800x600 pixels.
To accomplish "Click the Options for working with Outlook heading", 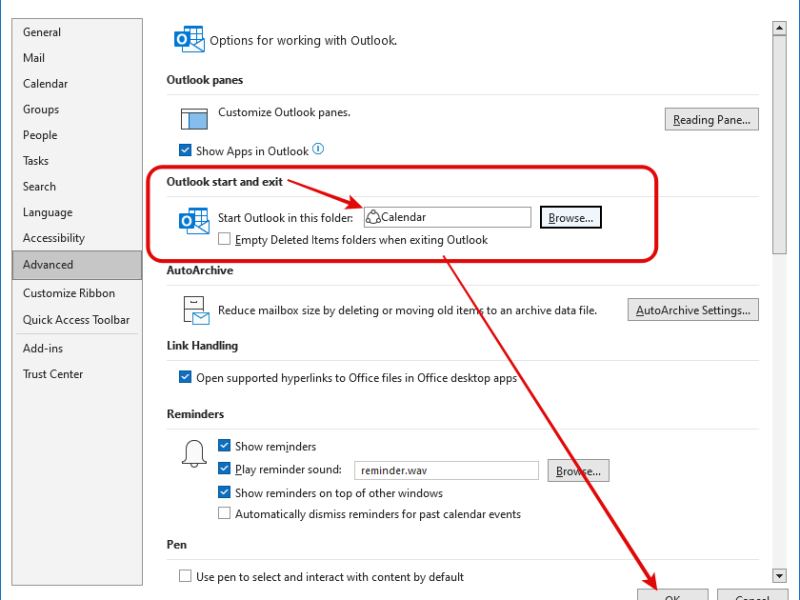I will click(304, 41).
